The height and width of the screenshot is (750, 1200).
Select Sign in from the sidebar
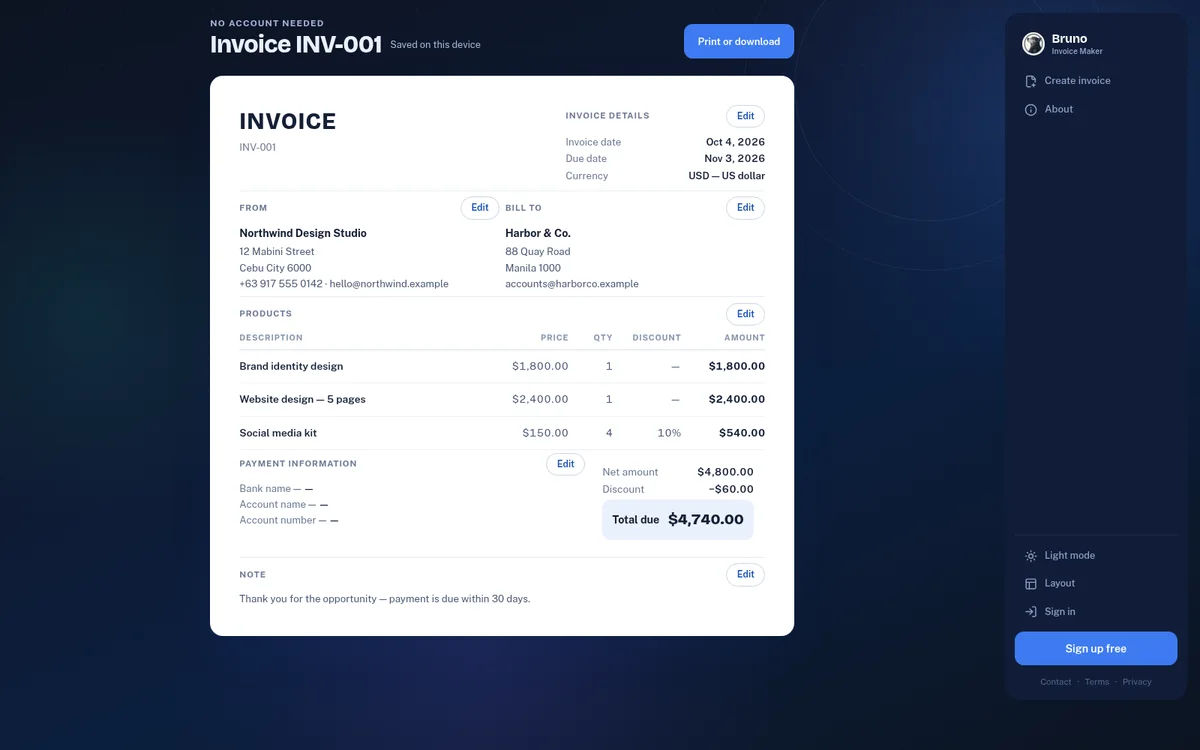pos(1096,612)
